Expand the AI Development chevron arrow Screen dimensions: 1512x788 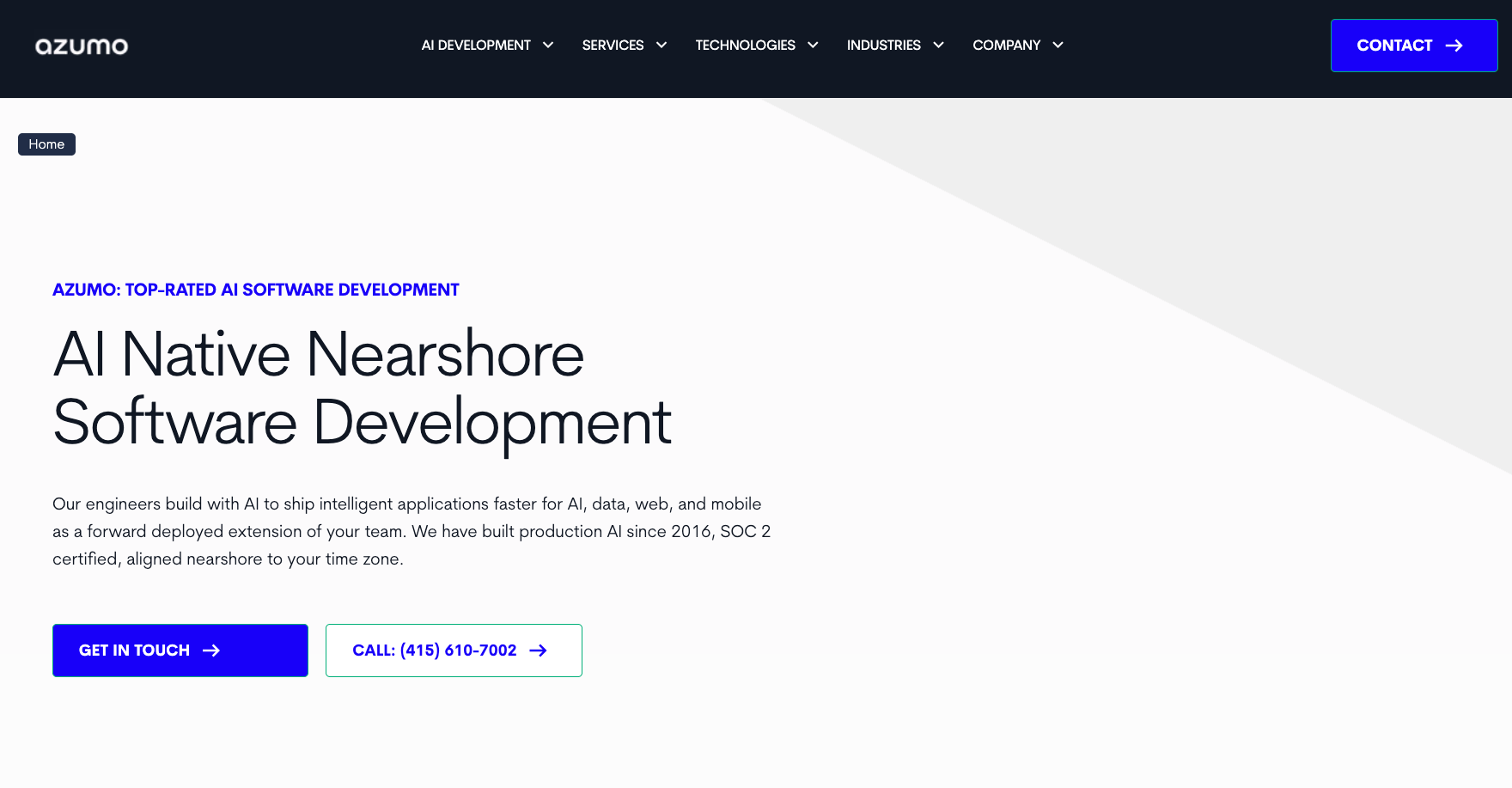point(548,46)
